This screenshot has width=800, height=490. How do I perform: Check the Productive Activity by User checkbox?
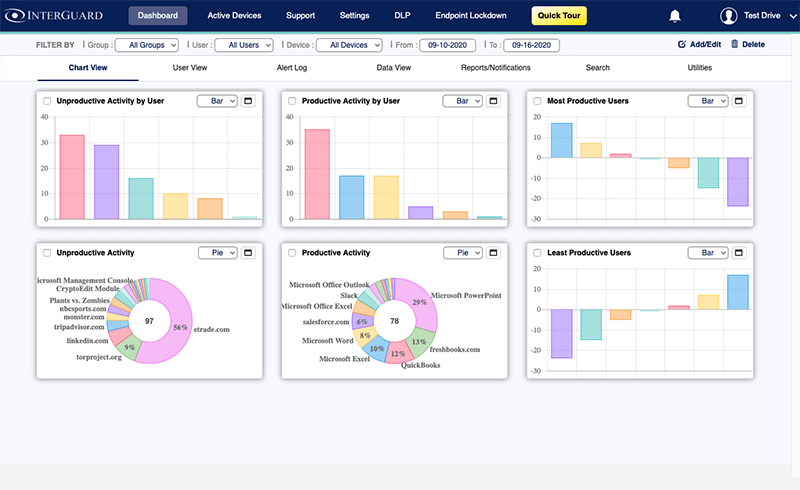pyautogui.click(x=292, y=101)
